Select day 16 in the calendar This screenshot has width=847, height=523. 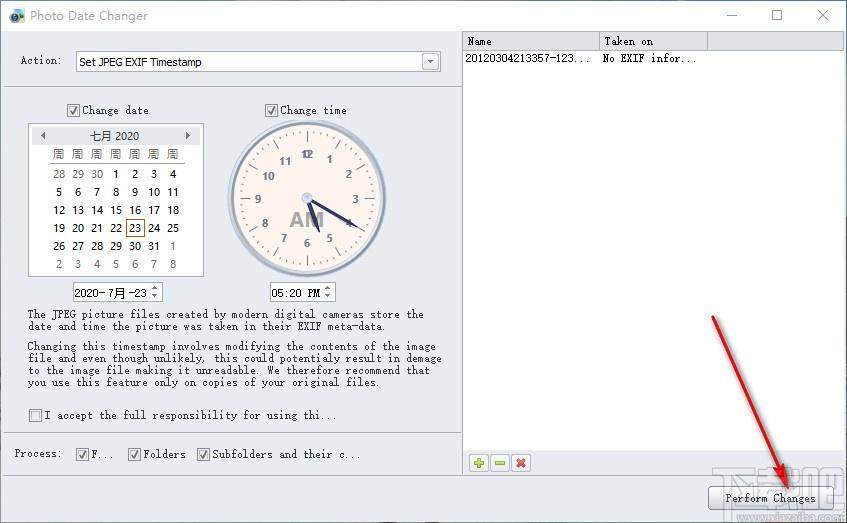coord(135,210)
